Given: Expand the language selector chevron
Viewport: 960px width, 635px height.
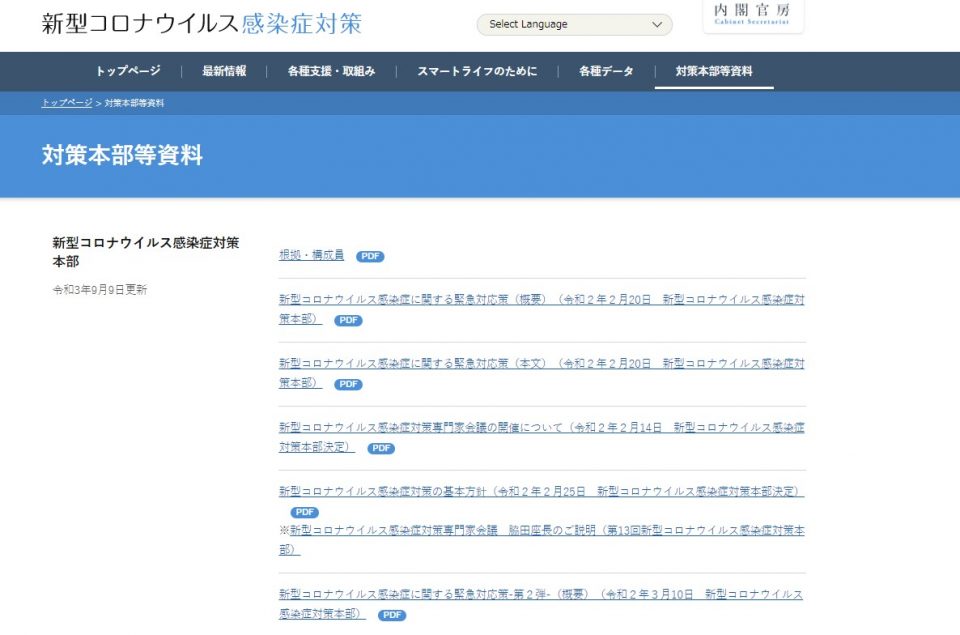Looking at the screenshot, I should click(656, 24).
